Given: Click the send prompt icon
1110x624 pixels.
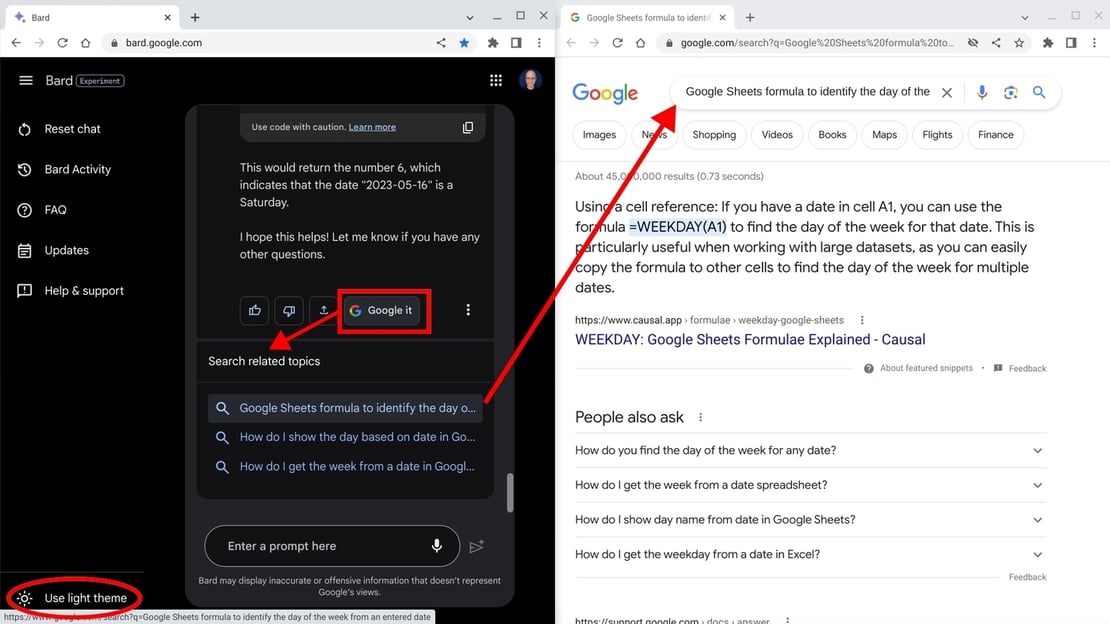Looking at the screenshot, I should tap(477, 546).
